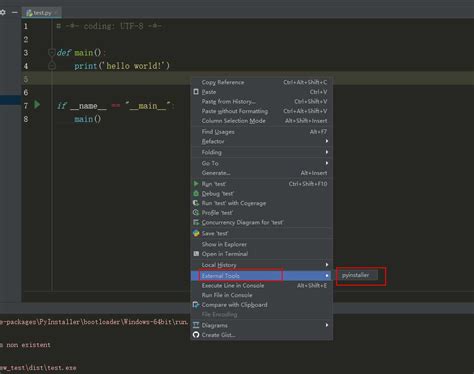Open Concurrency Diagram for 'test'

(262, 223)
